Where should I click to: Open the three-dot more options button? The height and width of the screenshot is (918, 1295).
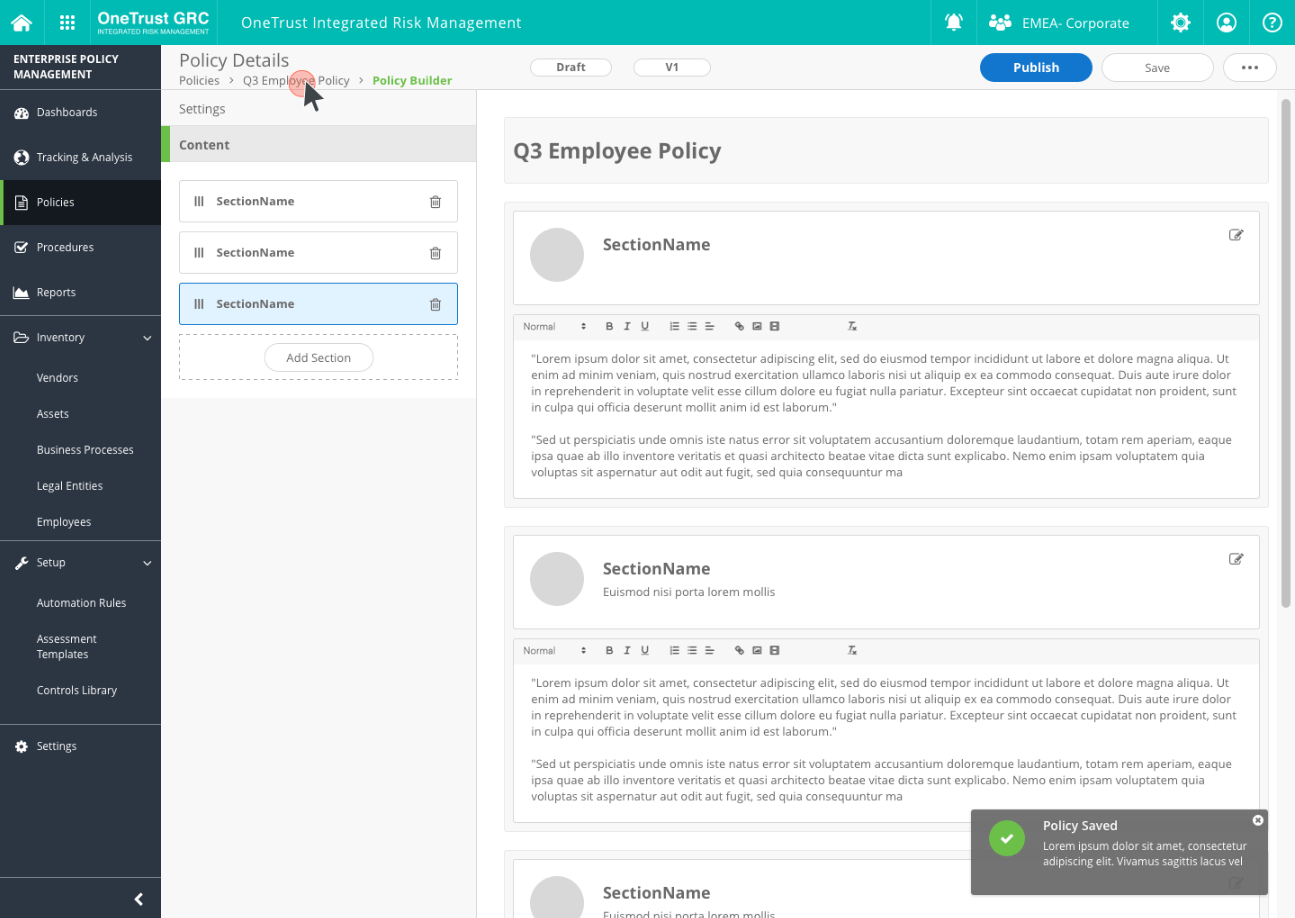[x=1249, y=67]
